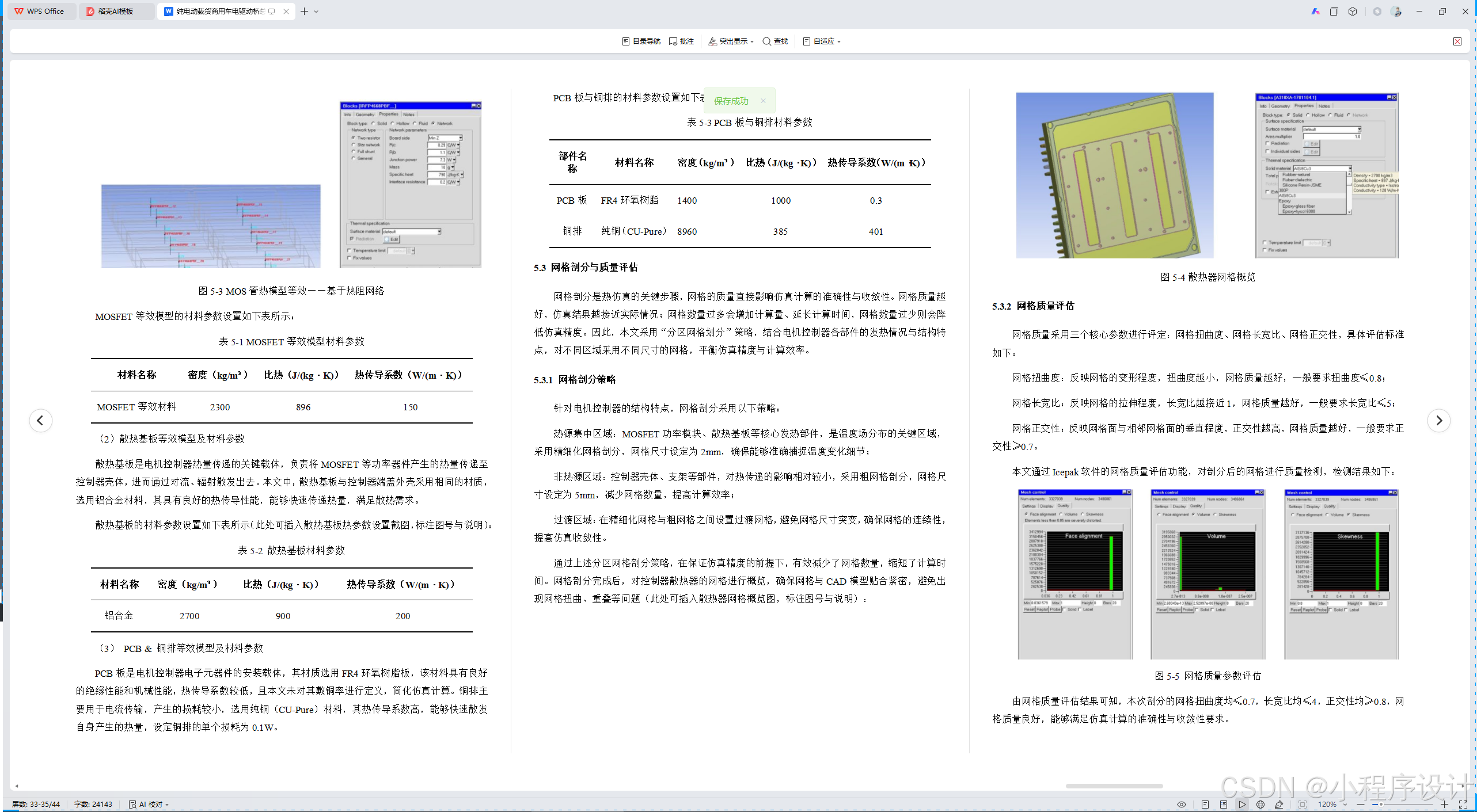
Task: Dismiss the 保存成功 notification
Action: (763, 101)
